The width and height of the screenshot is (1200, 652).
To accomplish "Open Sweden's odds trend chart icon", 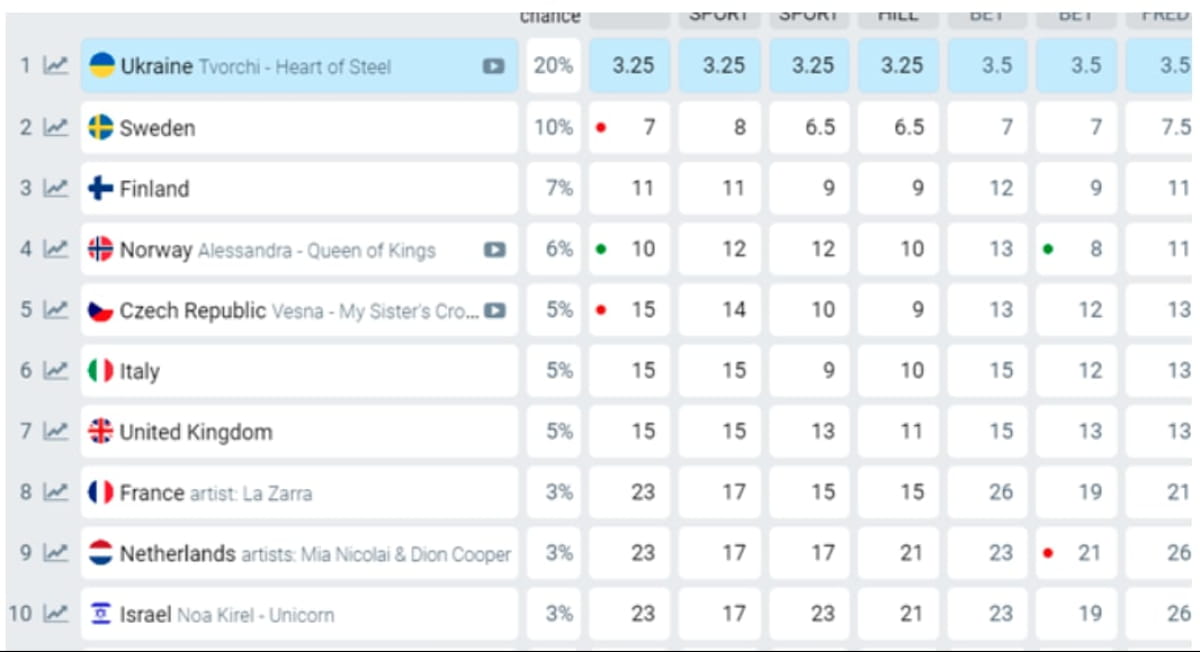I will (56, 127).
